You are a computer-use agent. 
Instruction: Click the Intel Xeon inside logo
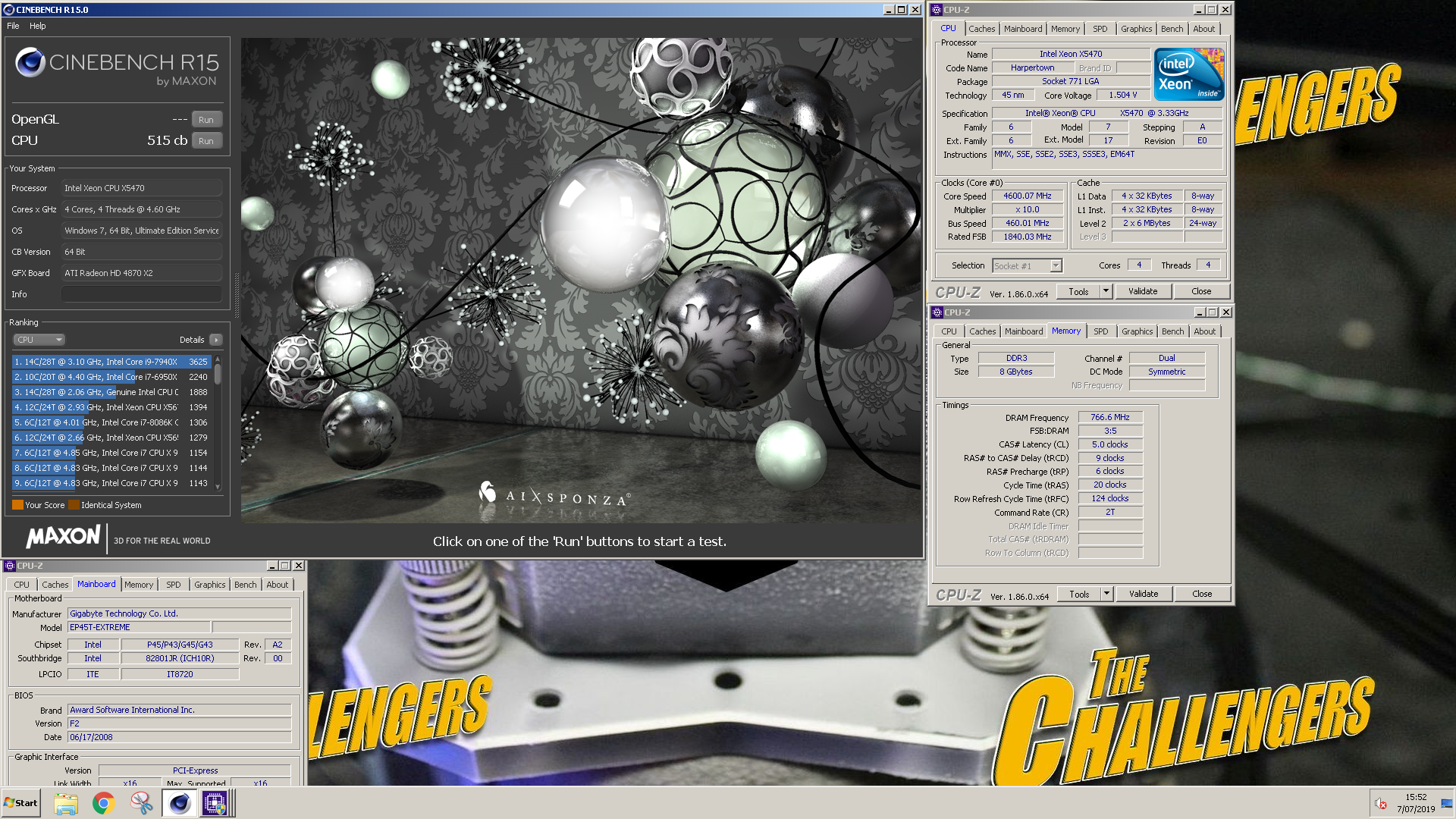point(1189,74)
